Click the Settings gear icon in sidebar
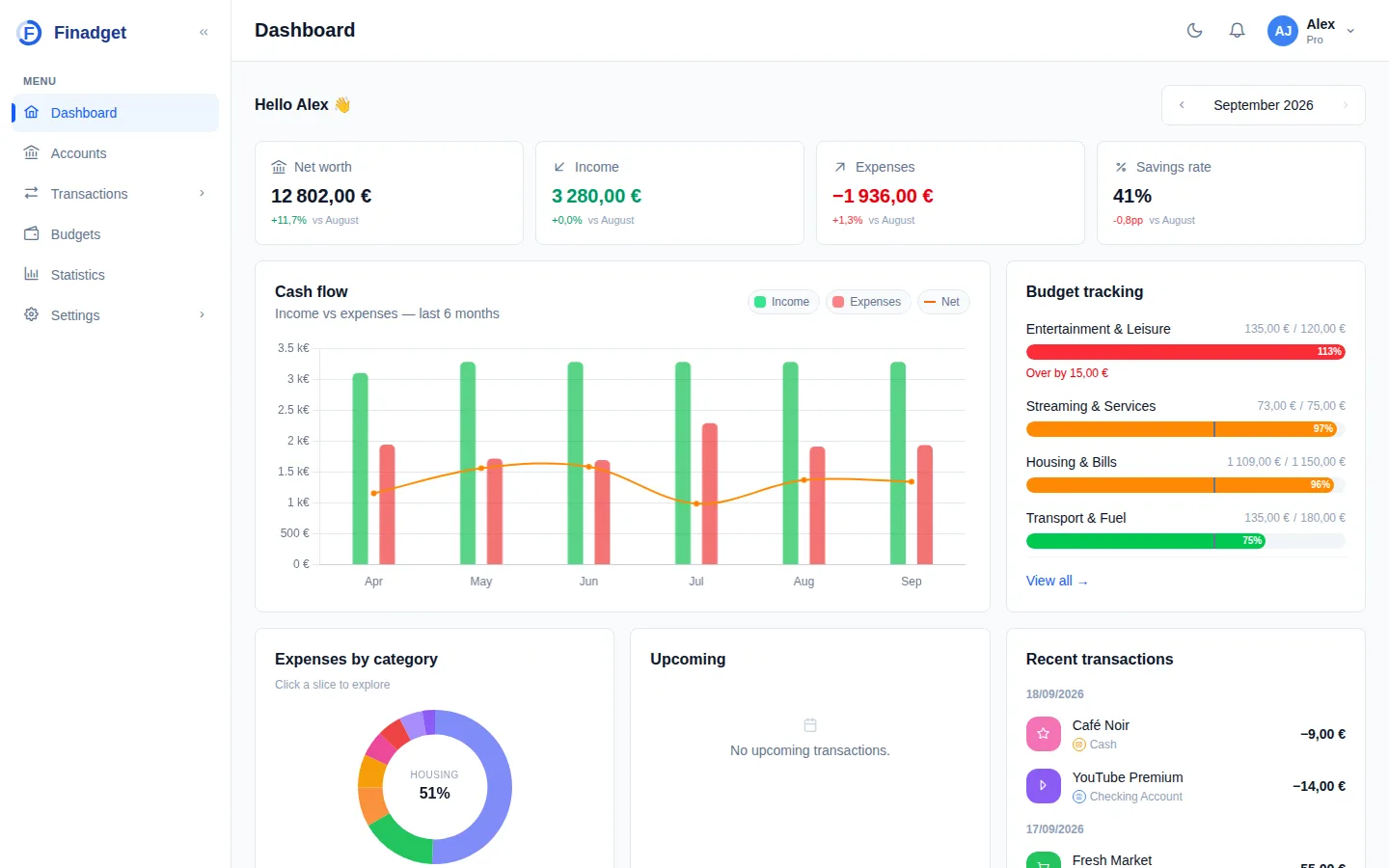 coord(32,314)
